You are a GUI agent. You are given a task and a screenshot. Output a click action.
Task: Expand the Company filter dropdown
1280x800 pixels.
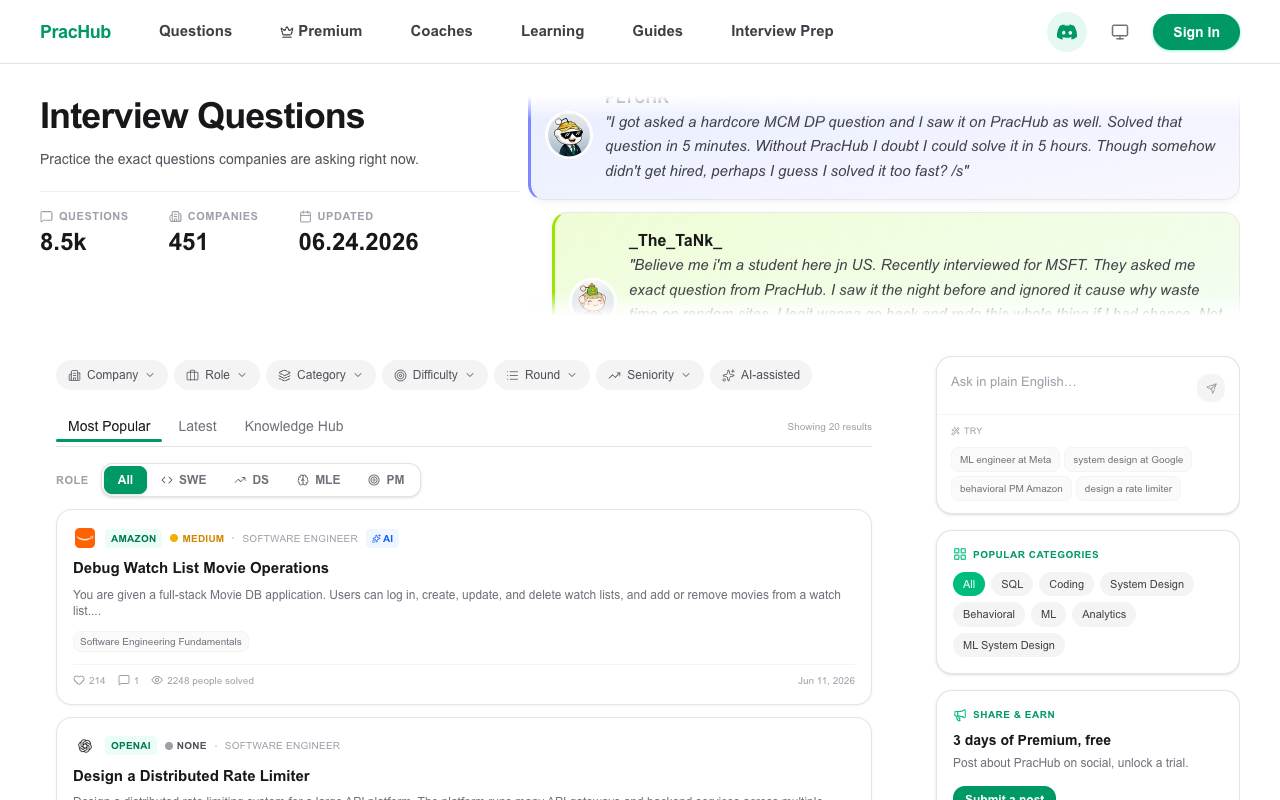[111, 375]
